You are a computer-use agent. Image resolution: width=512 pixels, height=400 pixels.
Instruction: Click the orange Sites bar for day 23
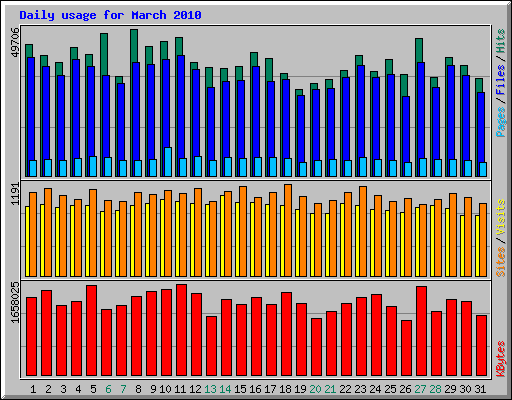[363, 231]
